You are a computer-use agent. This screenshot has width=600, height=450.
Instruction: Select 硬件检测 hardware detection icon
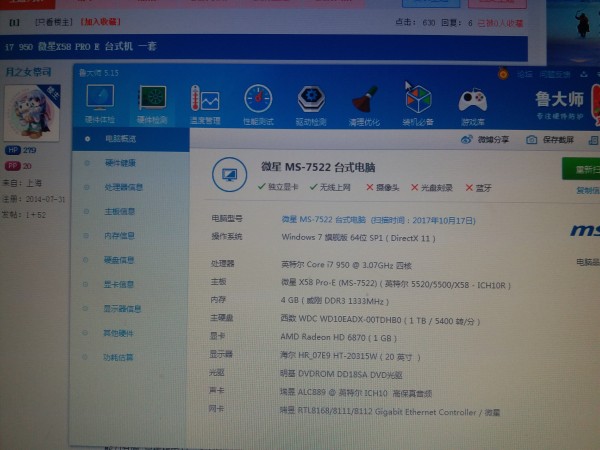coord(152,104)
